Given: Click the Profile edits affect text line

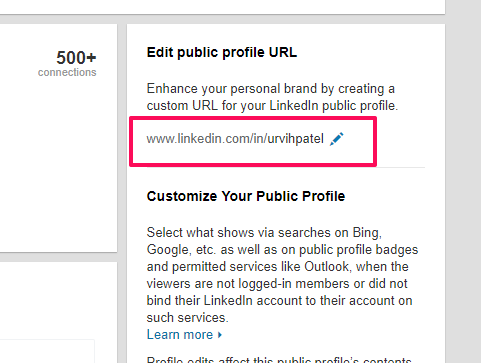Looking at the screenshot, I should pos(279,360).
